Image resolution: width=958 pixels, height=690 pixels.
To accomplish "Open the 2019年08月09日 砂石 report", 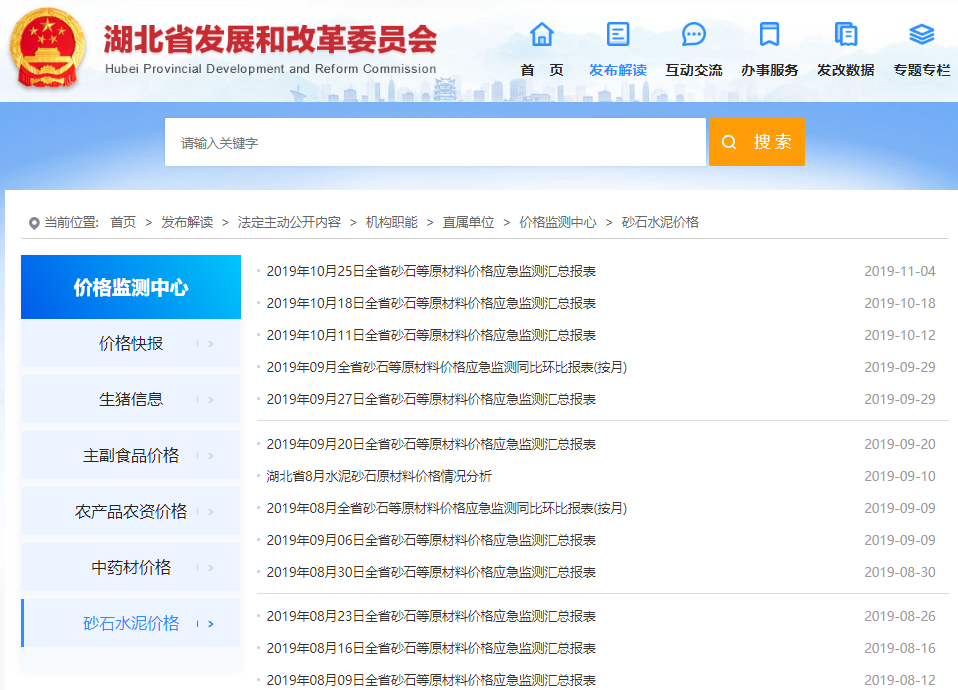I will (x=431, y=680).
